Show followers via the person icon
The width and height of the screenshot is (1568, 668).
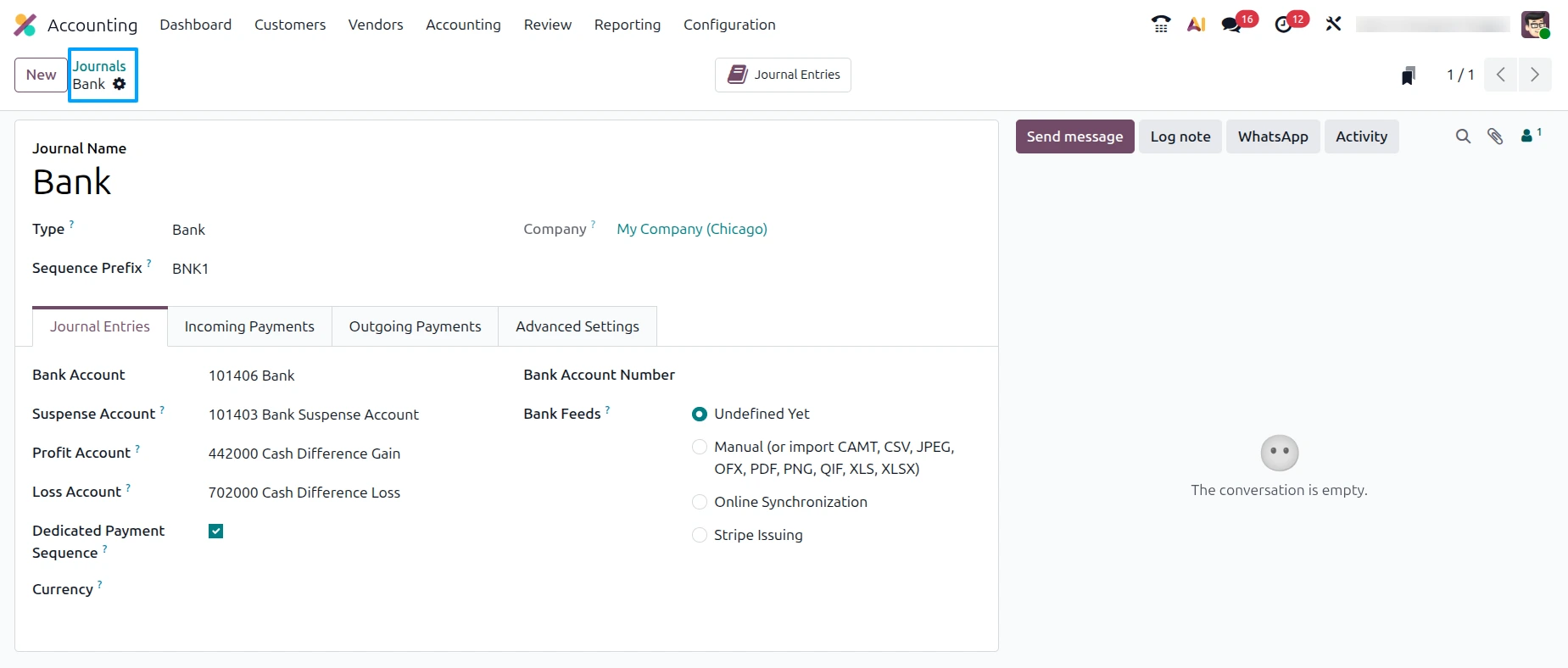coord(1531,135)
